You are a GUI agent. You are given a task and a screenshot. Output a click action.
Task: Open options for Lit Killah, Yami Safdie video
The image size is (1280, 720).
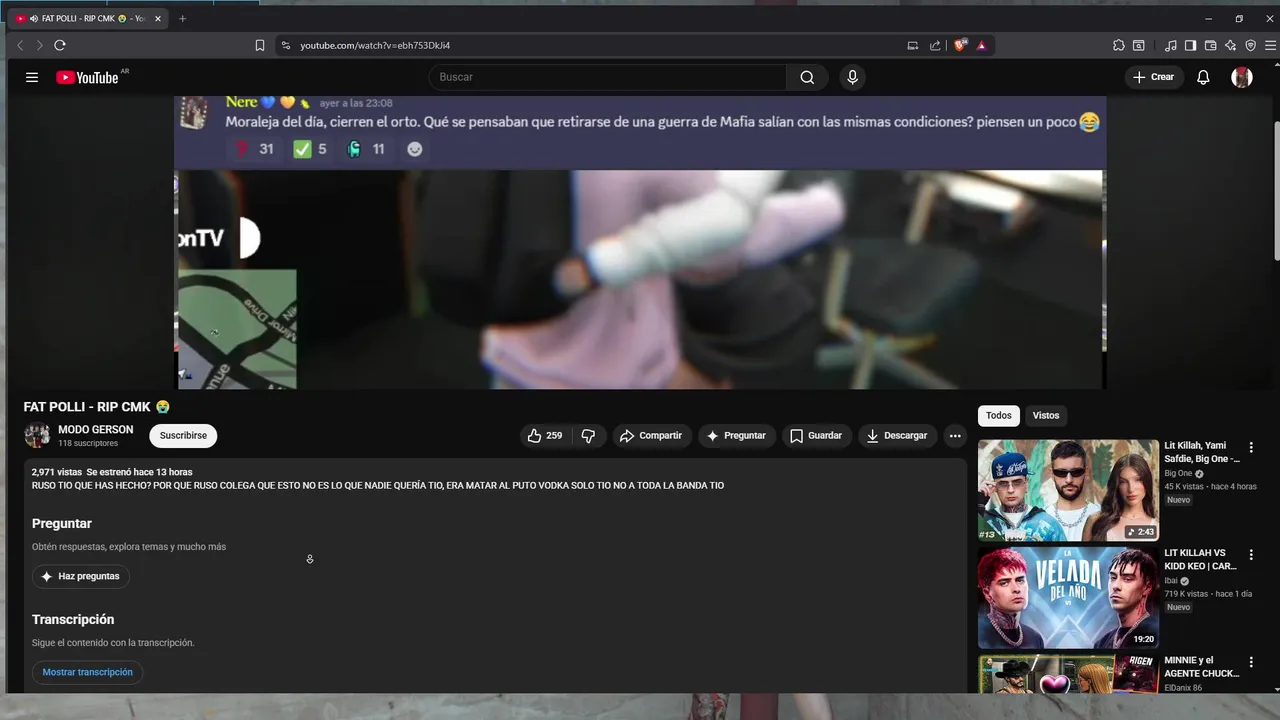tap(1250, 448)
